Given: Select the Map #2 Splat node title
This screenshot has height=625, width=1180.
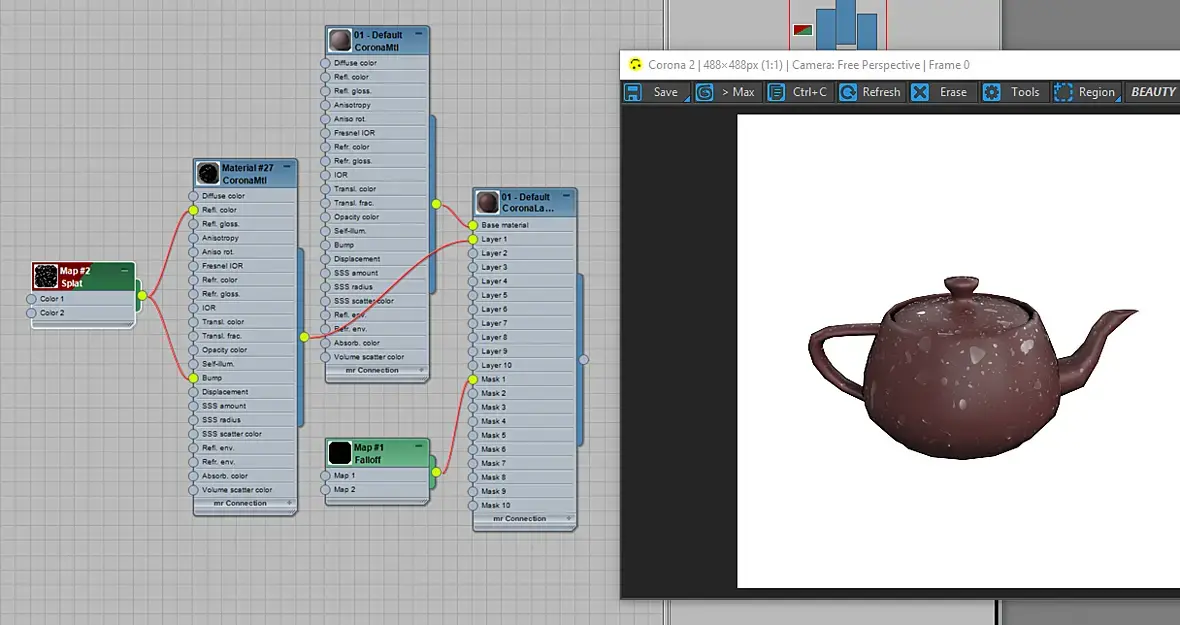Looking at the screenshot, I should (x=75, y=277).
